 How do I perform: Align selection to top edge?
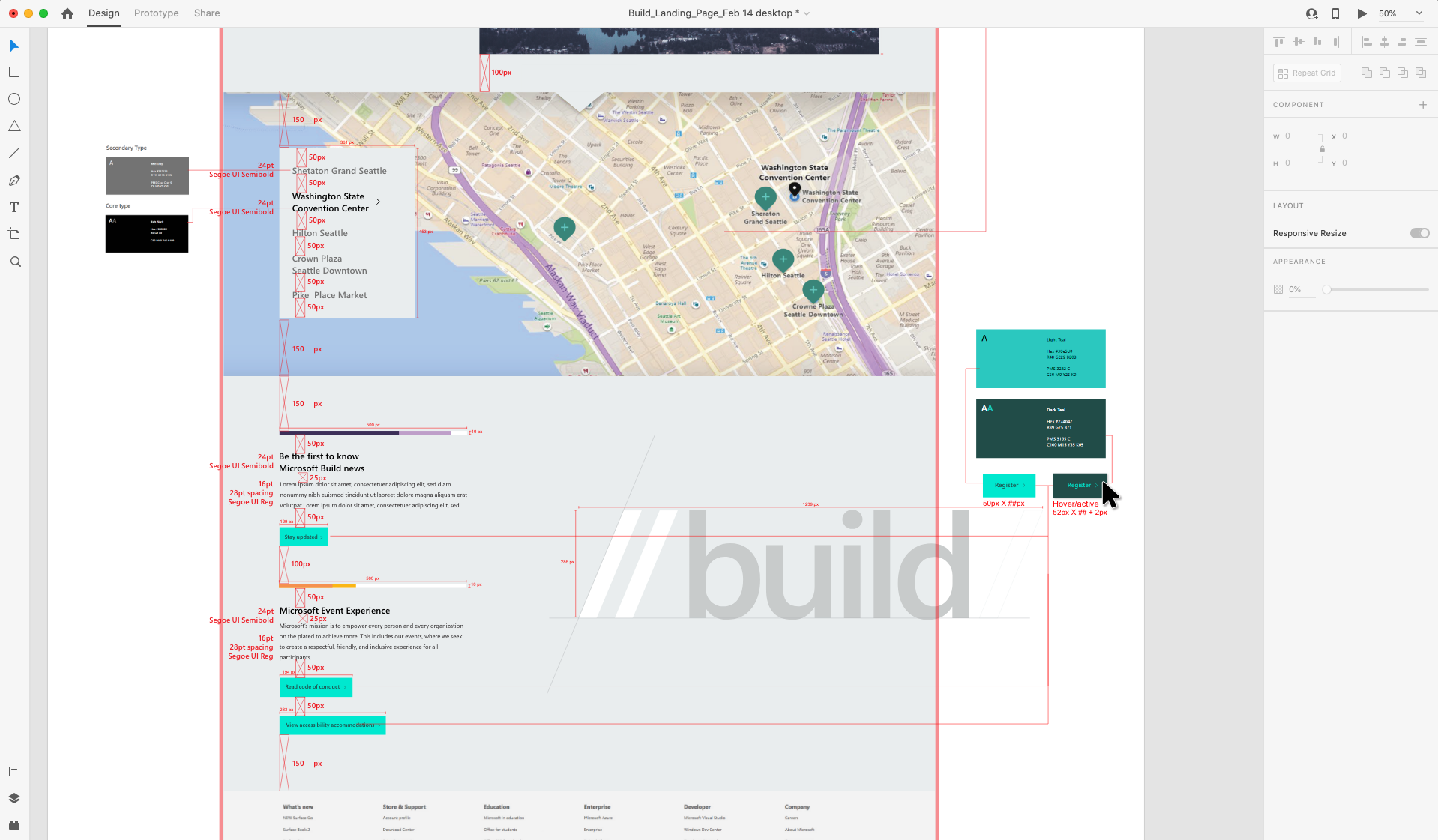1279,42
